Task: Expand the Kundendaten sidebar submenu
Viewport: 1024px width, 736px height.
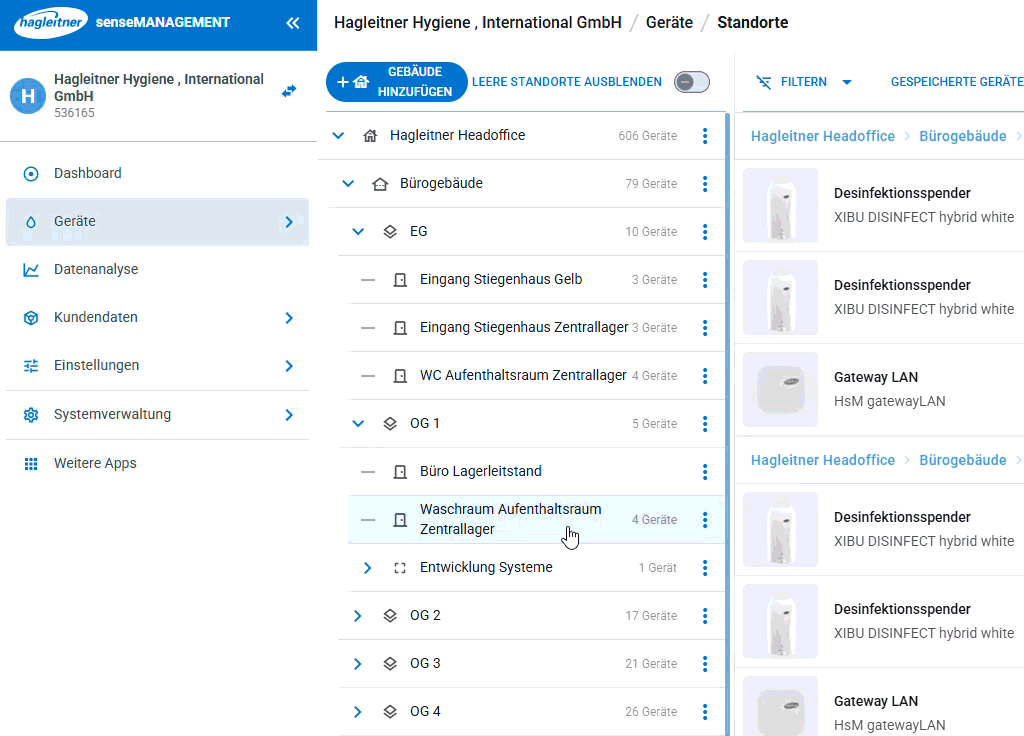Action: 289,317
